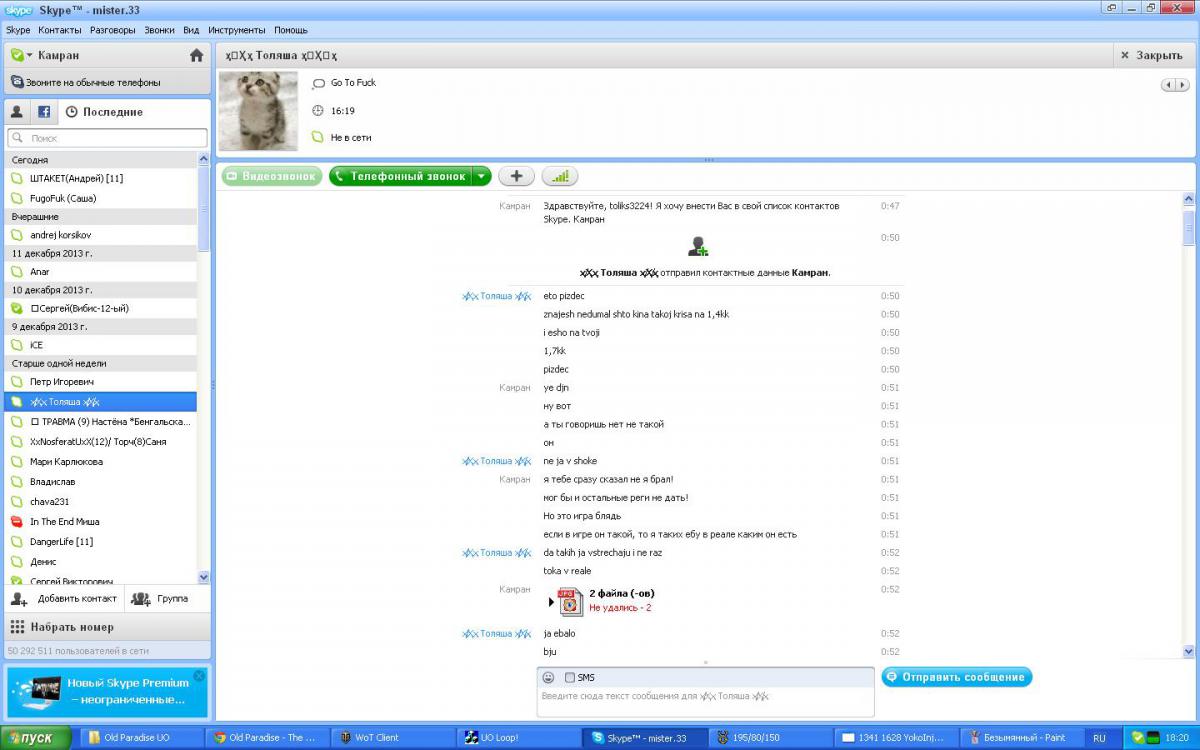Open the failed JPG file icon
The width and height of the screenshot is (1200, 750).
click(x=571, y=601)
